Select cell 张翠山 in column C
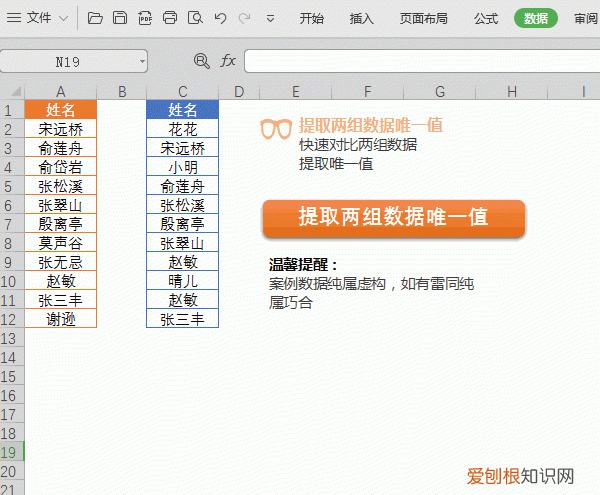 coord(183,243)
